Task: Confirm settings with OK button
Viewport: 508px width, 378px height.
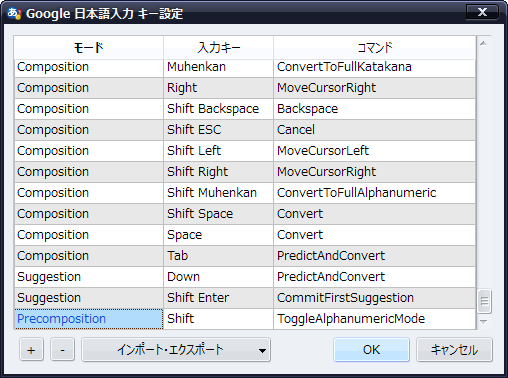Action: click(x=371, y=350)
